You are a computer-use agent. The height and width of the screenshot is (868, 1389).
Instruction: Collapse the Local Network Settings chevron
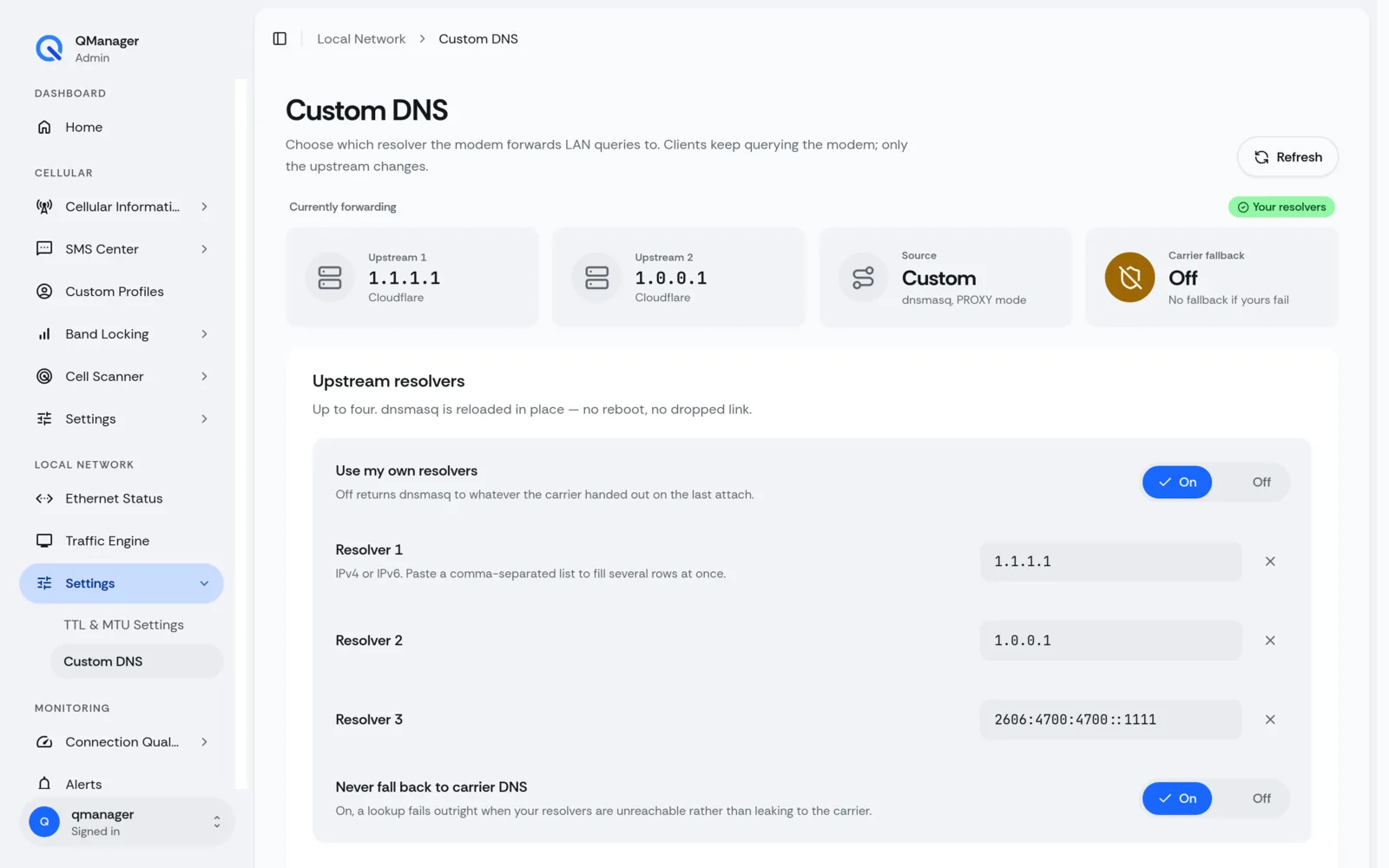(204, 583)
